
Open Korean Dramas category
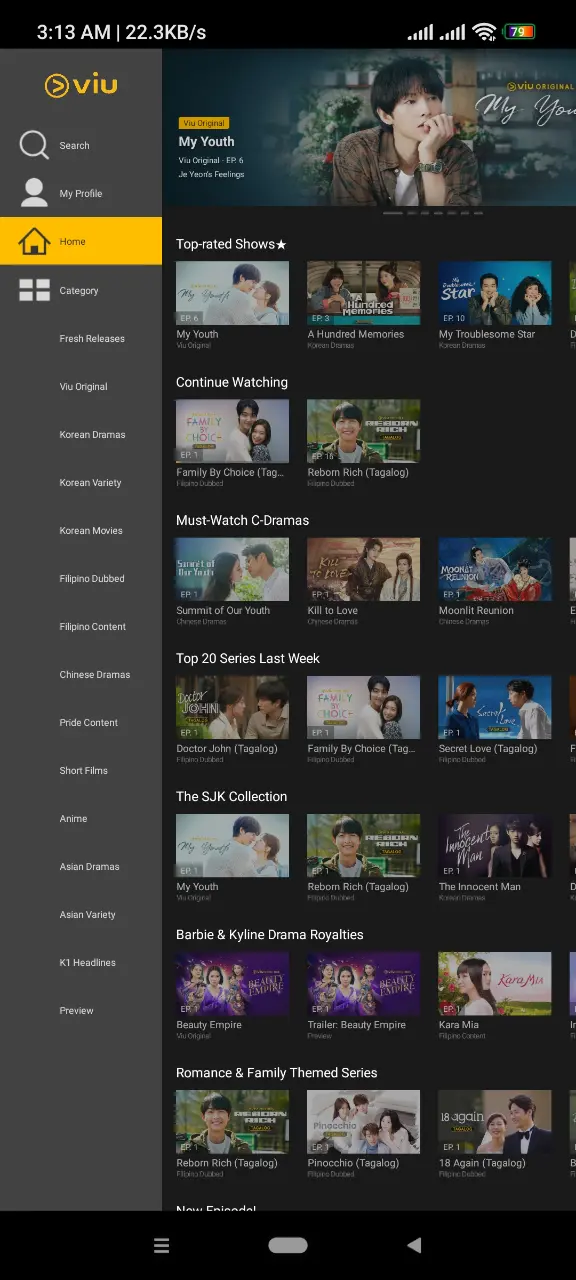[92, 435]
